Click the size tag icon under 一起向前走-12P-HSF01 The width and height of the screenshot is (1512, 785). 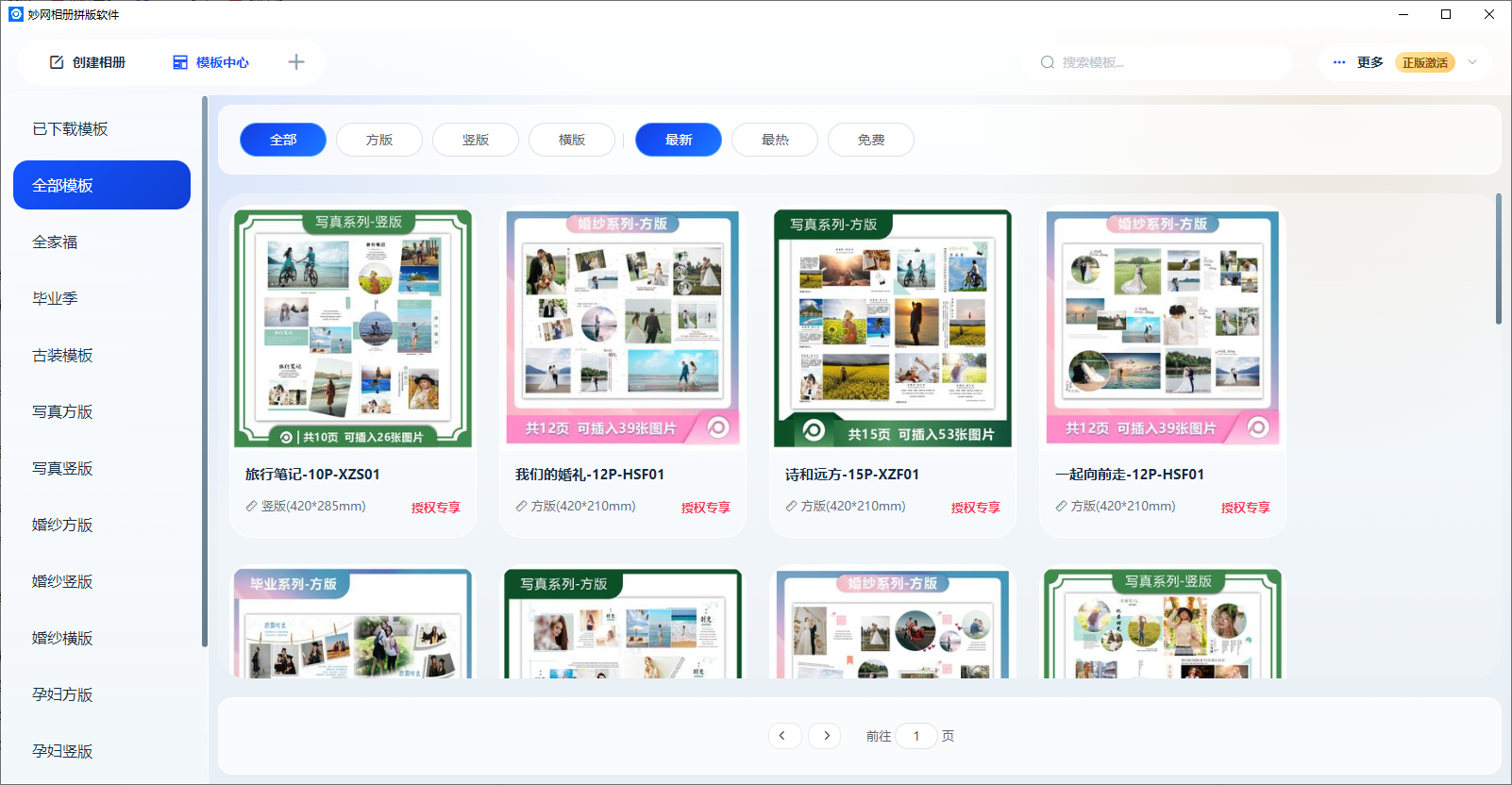1062,507
